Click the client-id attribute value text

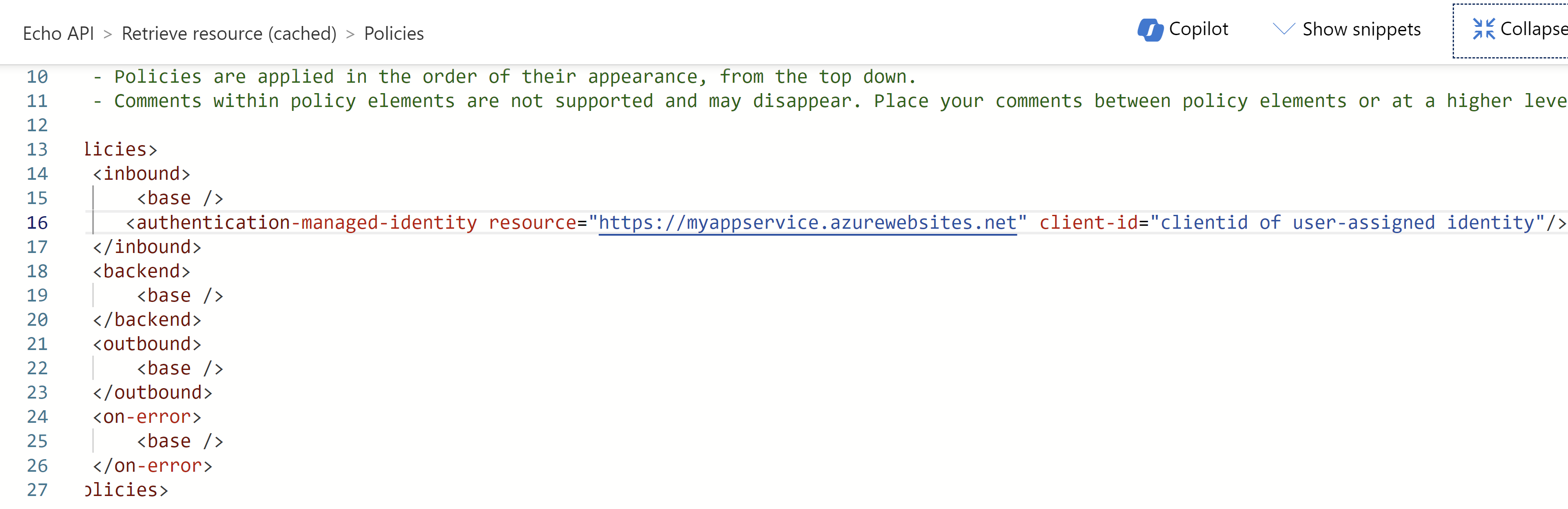point(1346,223)
